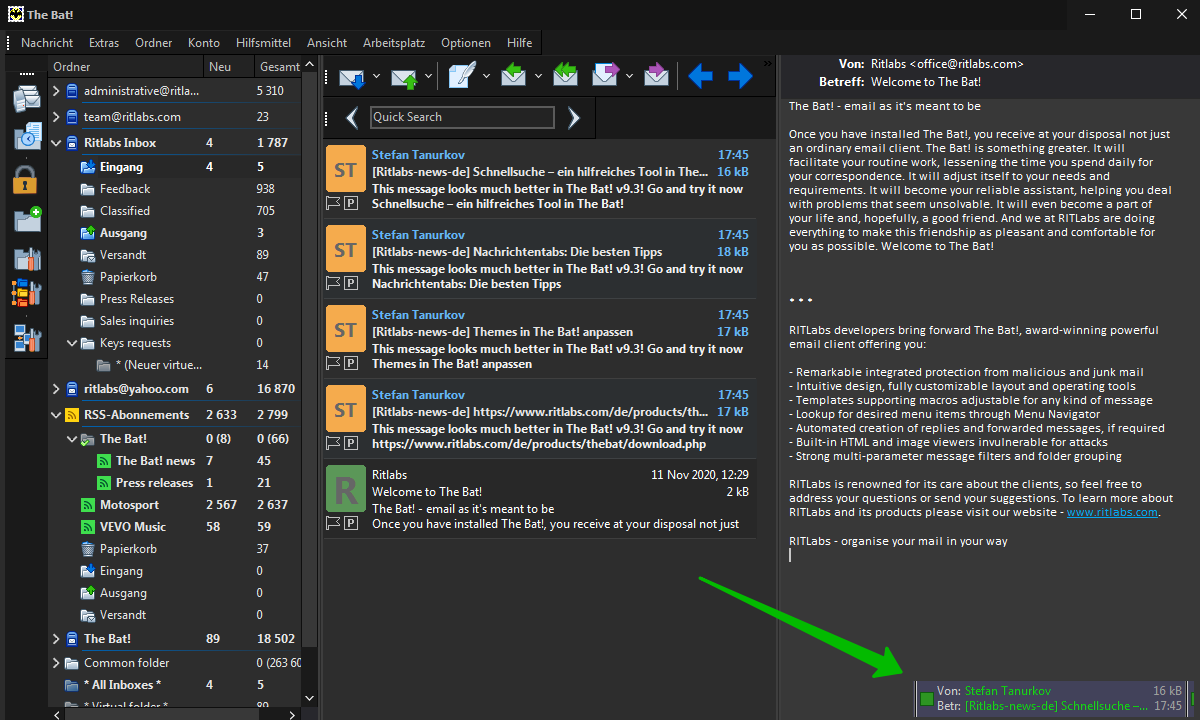The height and width of the screenshot is (720, 1200).
Task: Click the redirect message envelope icon
Action: point(656,76)
